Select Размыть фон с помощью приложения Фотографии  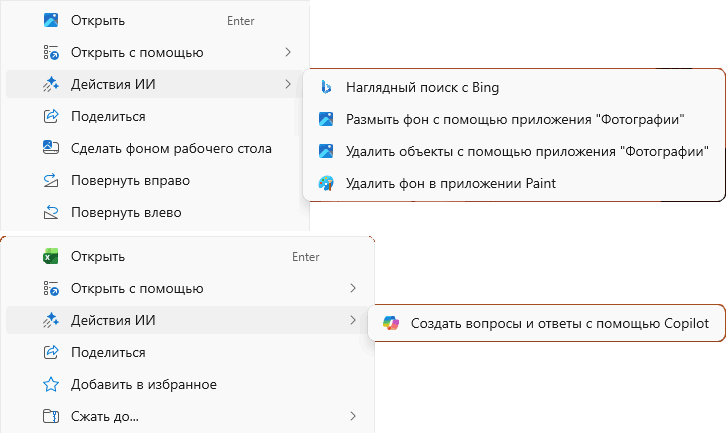click(514, 119)
